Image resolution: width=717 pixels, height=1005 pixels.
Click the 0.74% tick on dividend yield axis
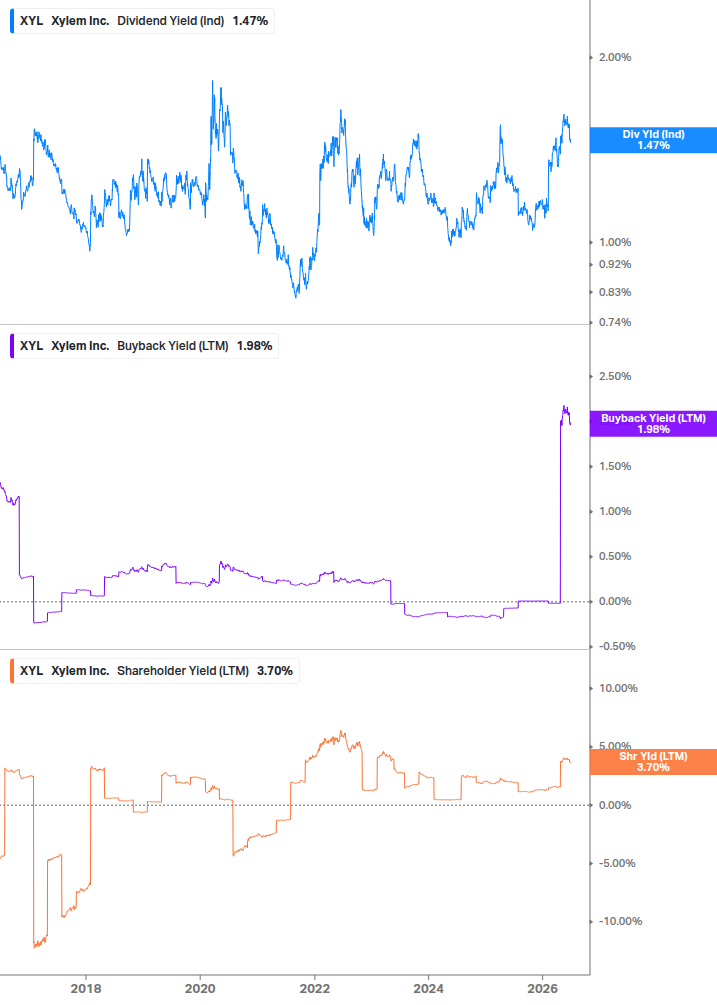(615, 322)
